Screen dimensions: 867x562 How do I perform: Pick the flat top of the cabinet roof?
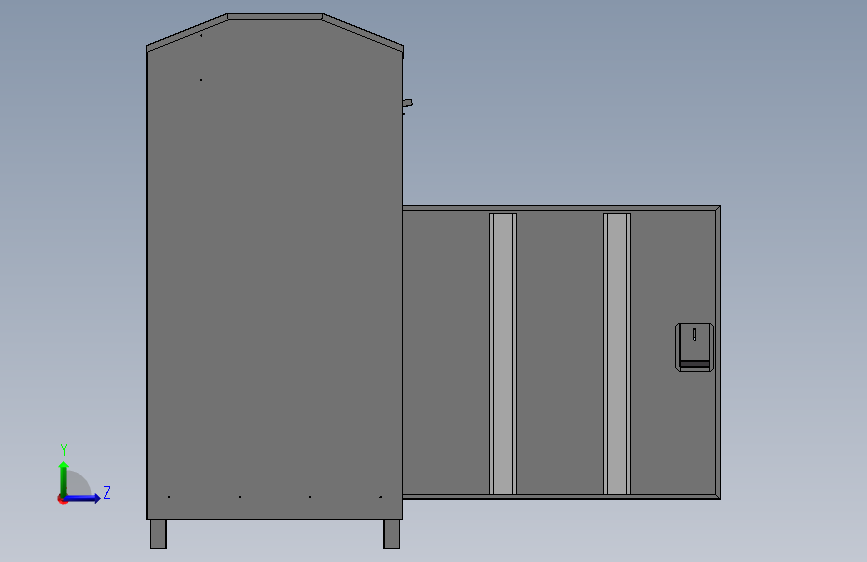[x=275, y=17]
